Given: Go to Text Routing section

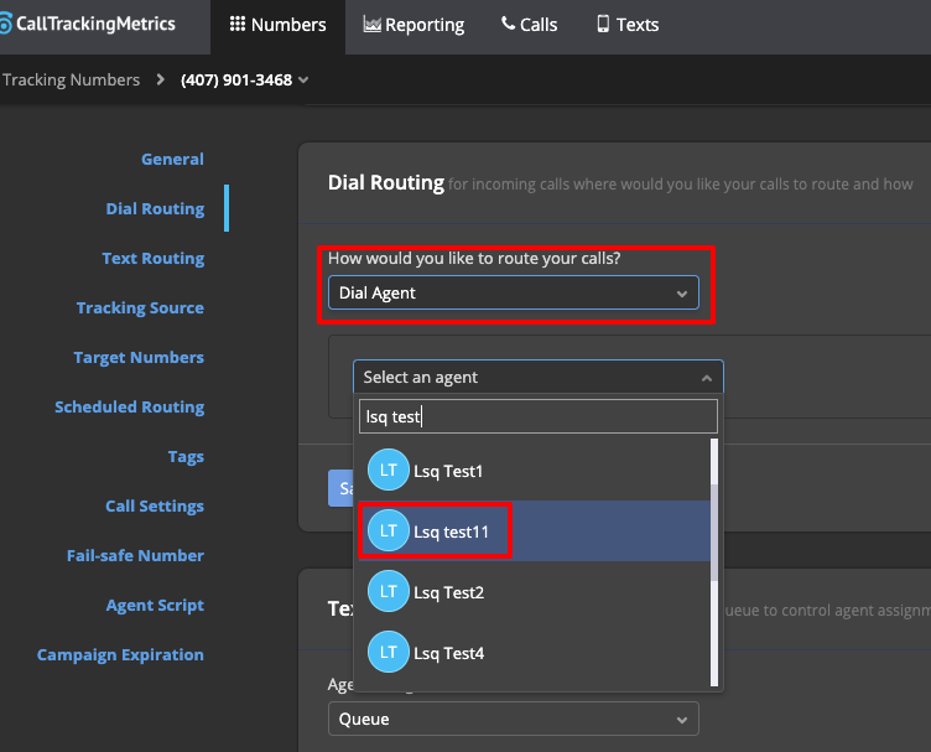Looking at the screenshot, I should (153, 258).
